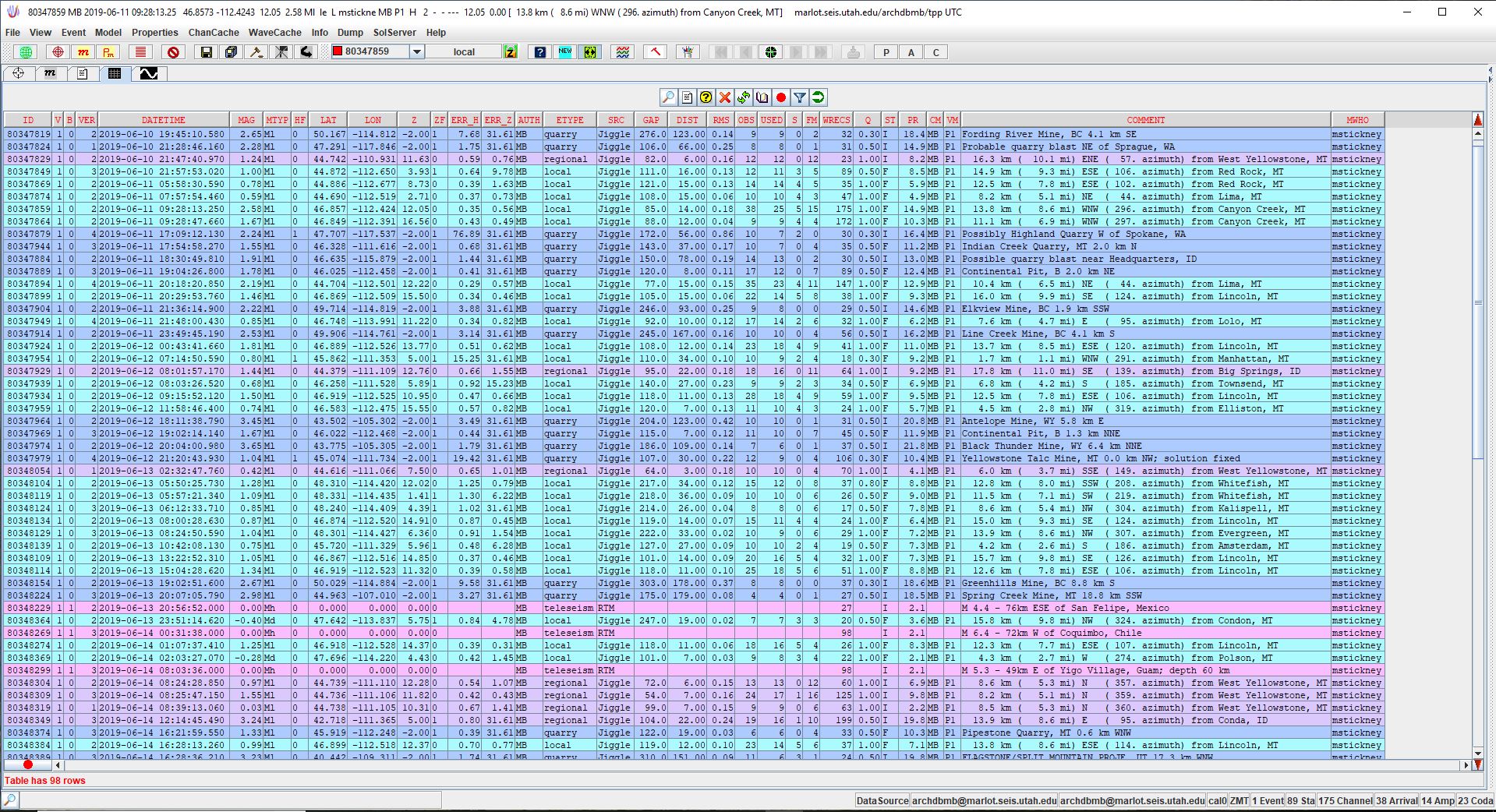Click the green globe toolbar icon
The image size is (1496, 812).
pyautogui.click(x=27, y=52)
